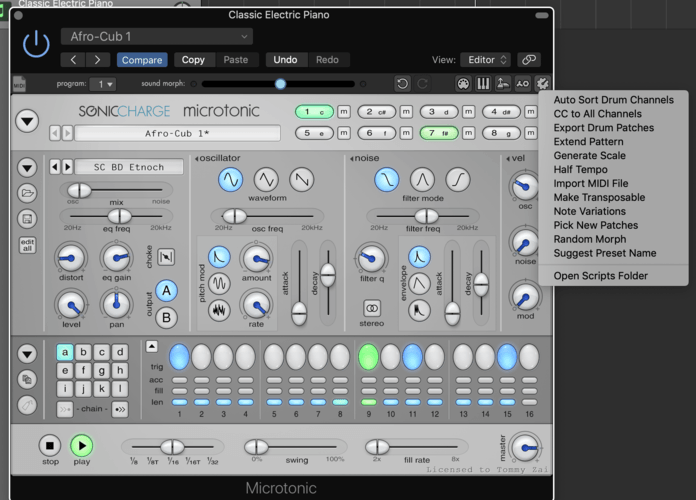The width and height of the screenshot is (696, 500).
Task: Select linear noise envelope icon
Action: (419, 283)
